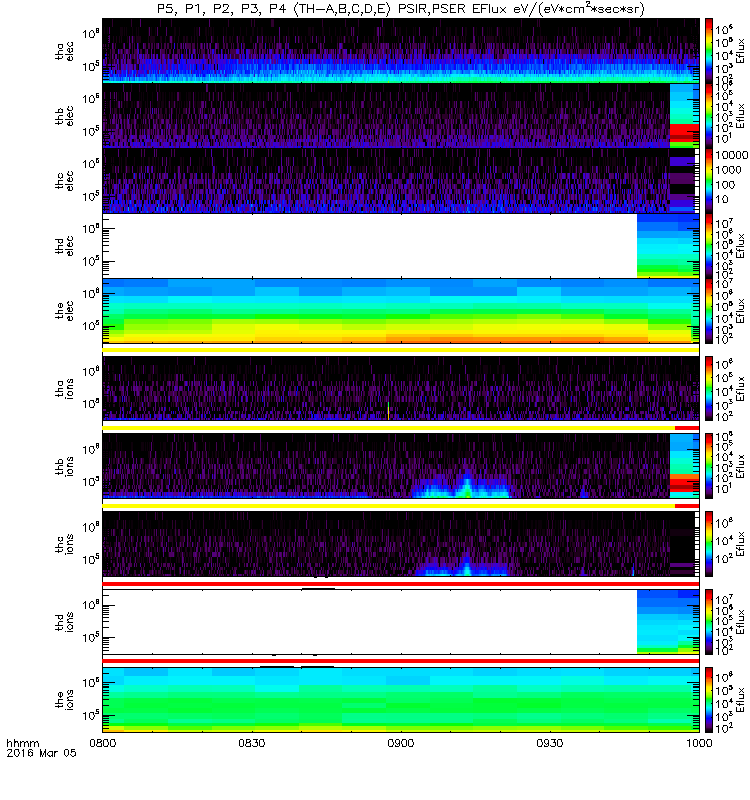Click the color bar beside thb ions panel
Screen dimensions: 750x800
click(709, 466)
